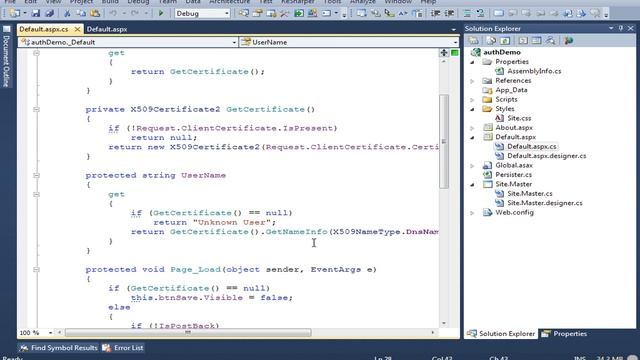Click the scroll down arrow in editor
The width and height of the screenshot is (640, 360).
(x=444, y=323)
